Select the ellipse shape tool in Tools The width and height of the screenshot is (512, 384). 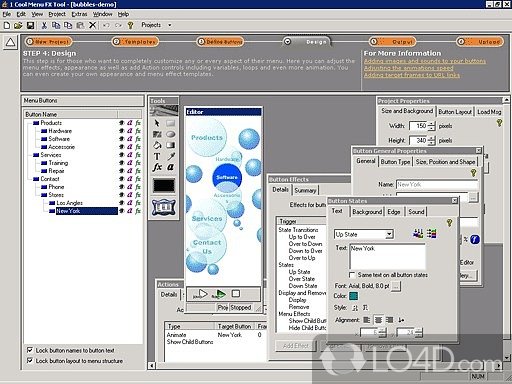point(170,134)
